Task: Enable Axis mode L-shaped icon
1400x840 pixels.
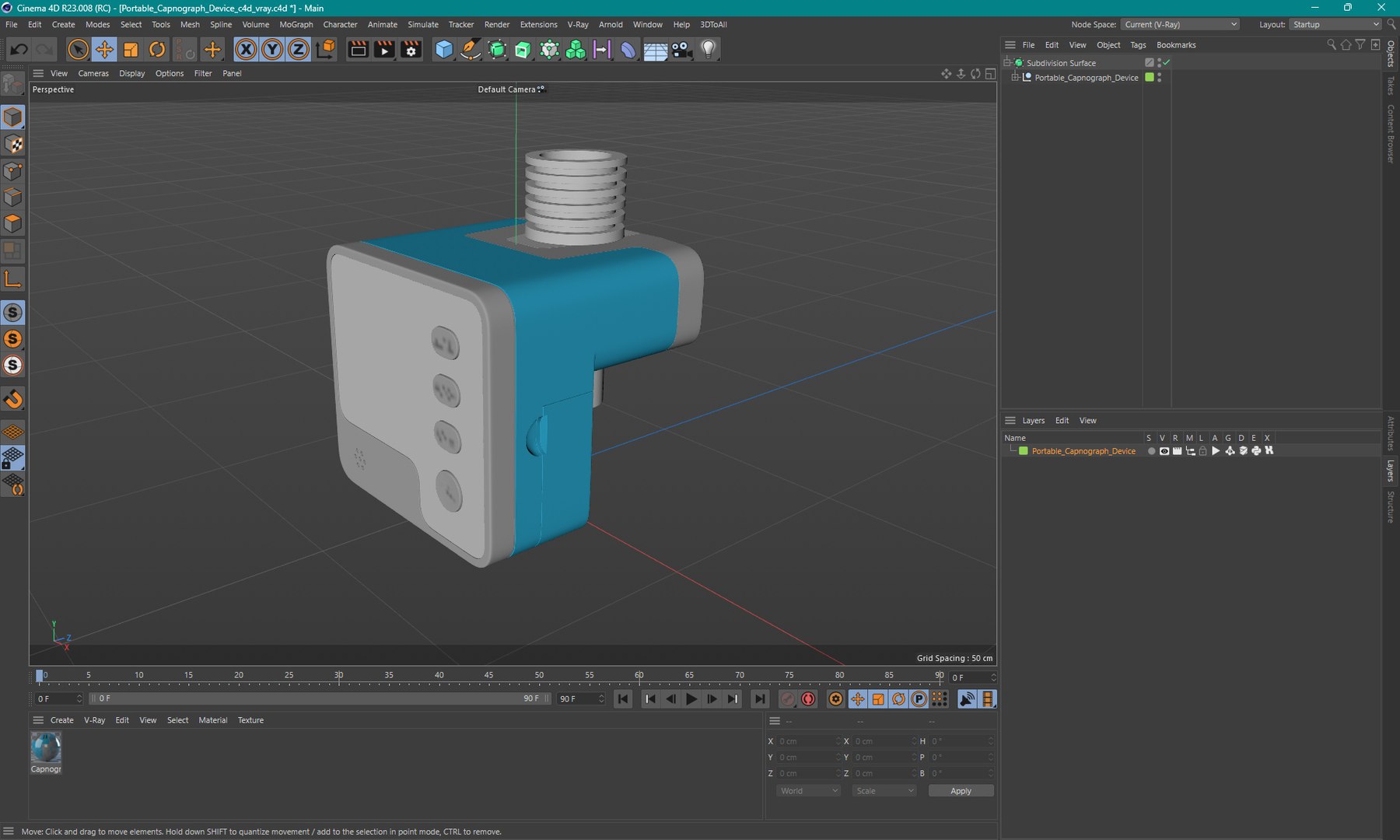Action: coord(13,278)
